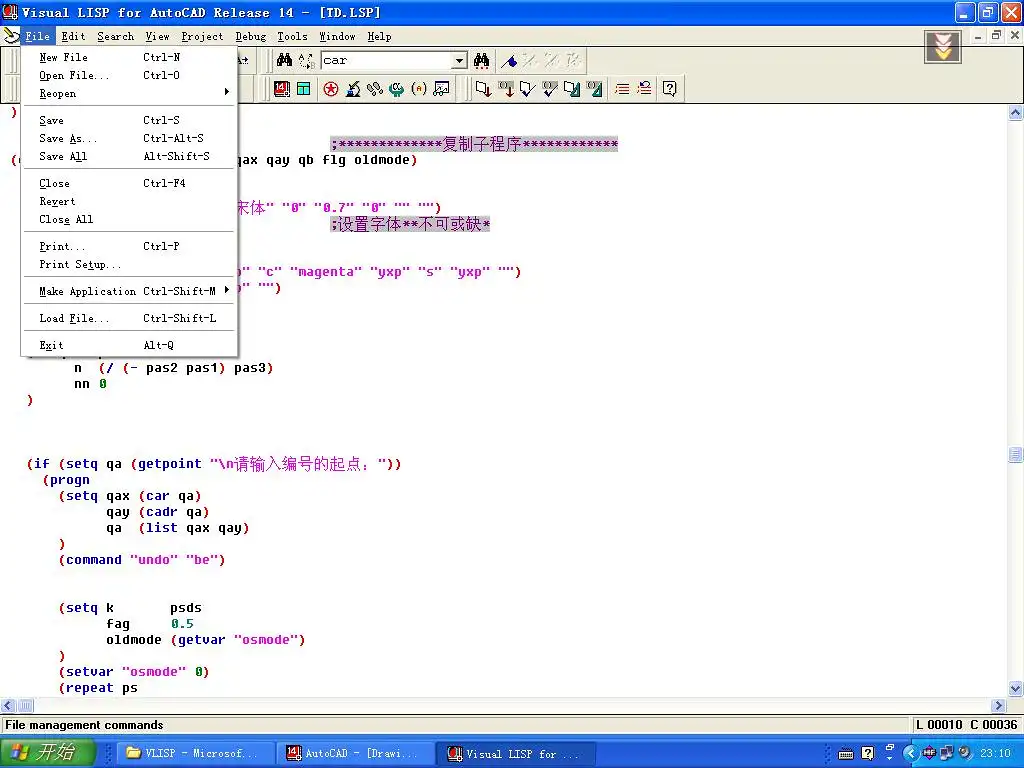This screenshot has height=768, width=1024.
Task: Click the Replace A-to-B icon
Action: click(x=306, y=61)
